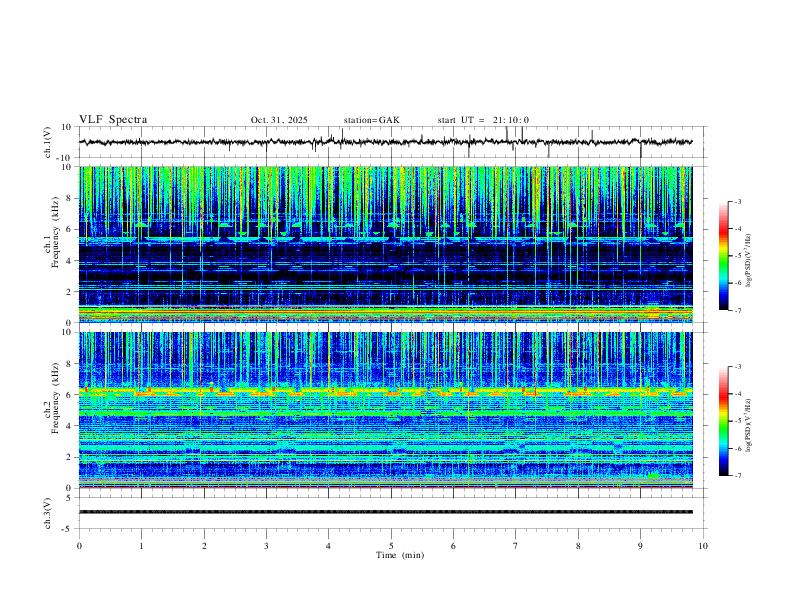The image size is (792, 612).
Task: Click time axis tick label "6"
Action: coord(454,546)
